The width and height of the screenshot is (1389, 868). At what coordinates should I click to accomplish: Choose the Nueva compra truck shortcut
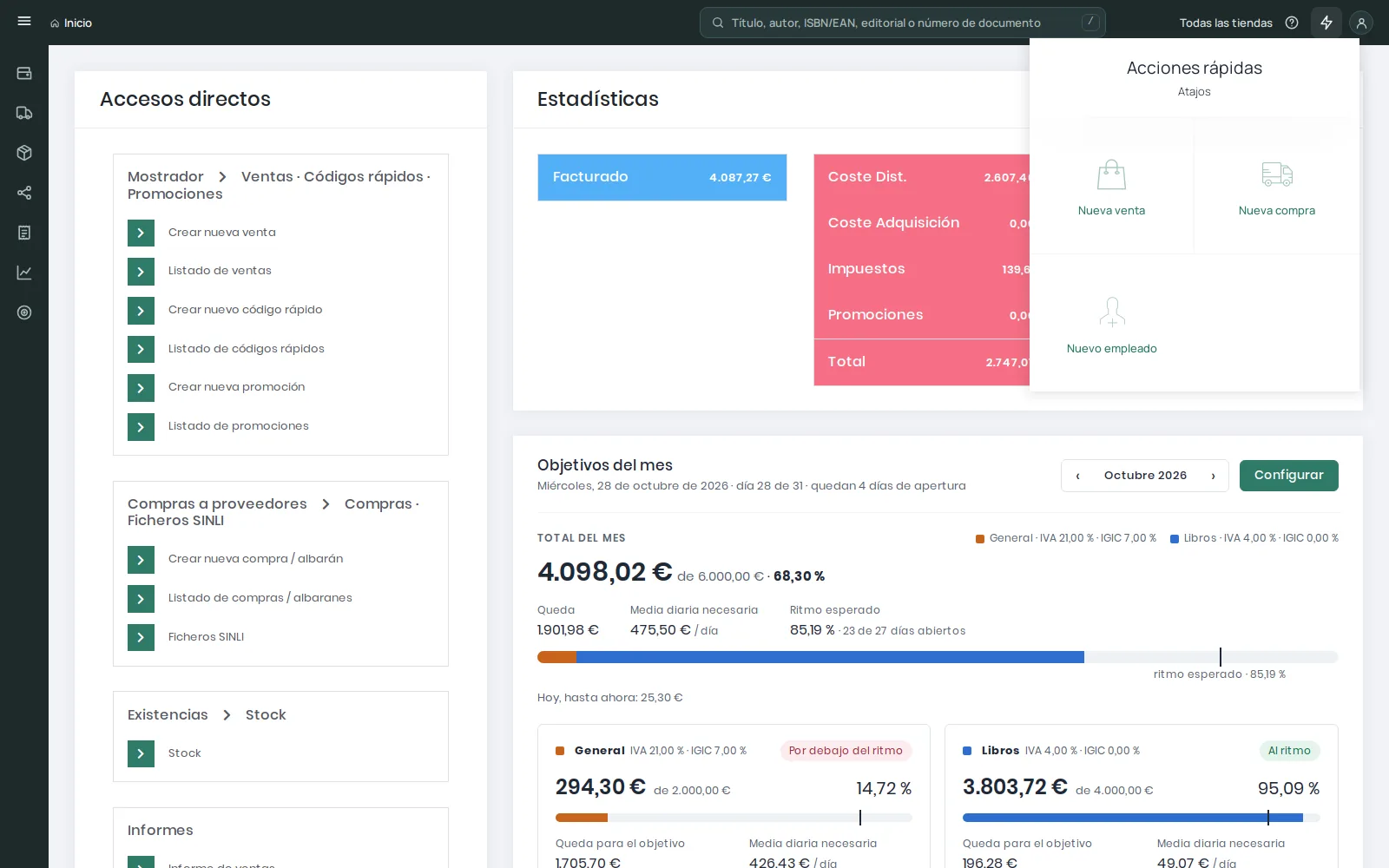pyautogui.click(x=1277, y=187)
